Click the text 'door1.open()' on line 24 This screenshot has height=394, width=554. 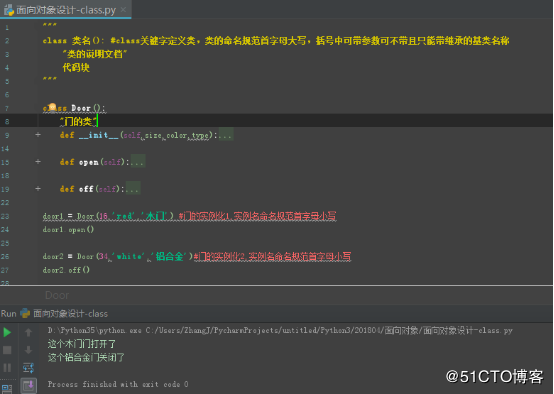[x=68, y=230]
